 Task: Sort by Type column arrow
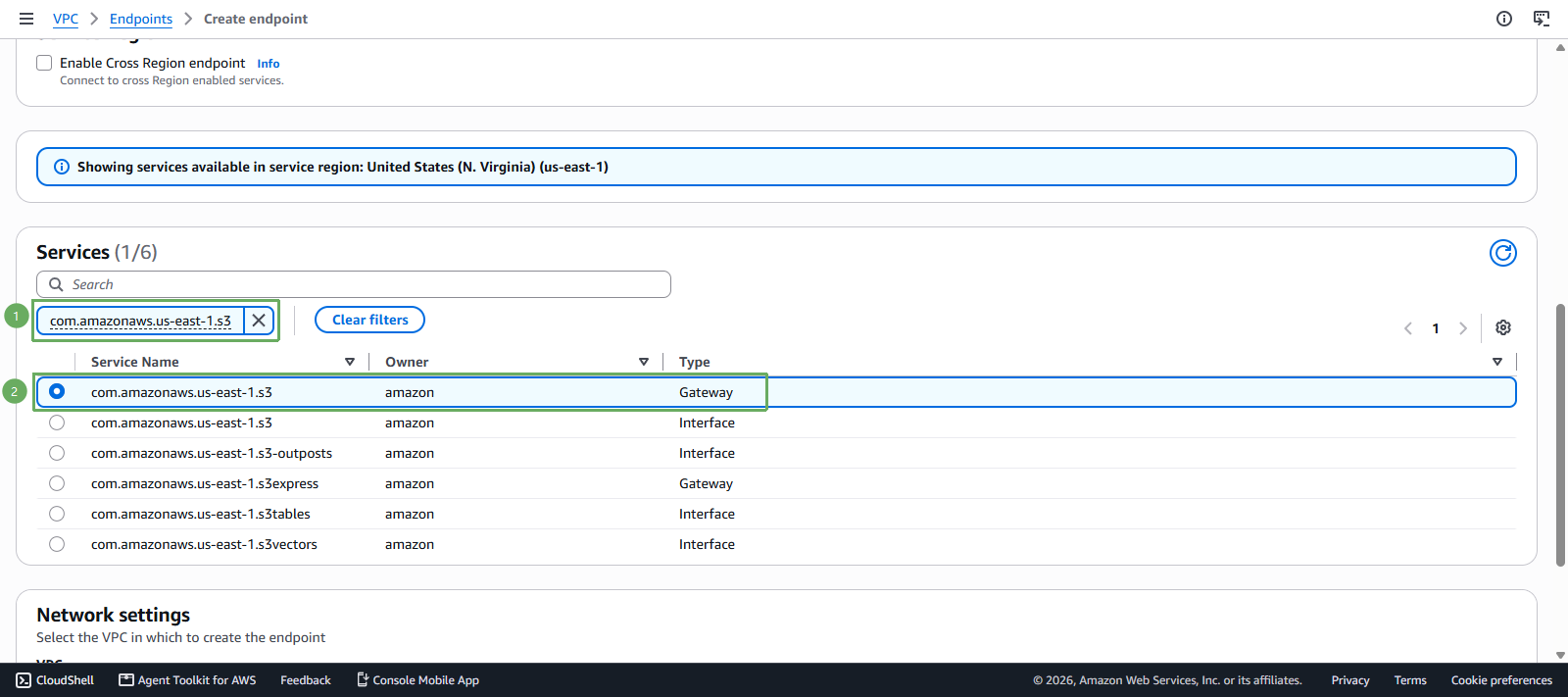pyautogui.click(x=1497, y=362)
